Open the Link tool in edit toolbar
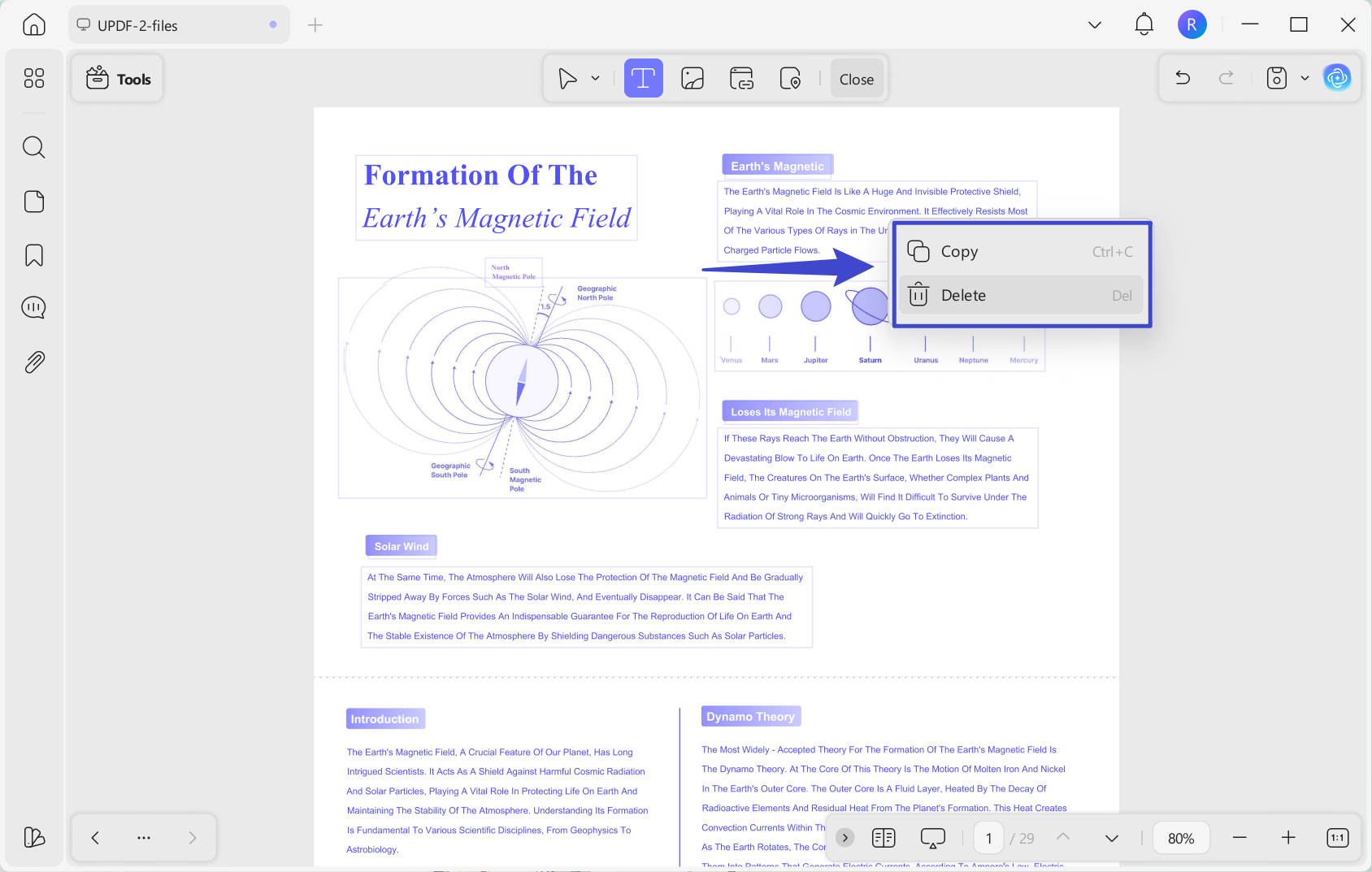 click(741, 79)
